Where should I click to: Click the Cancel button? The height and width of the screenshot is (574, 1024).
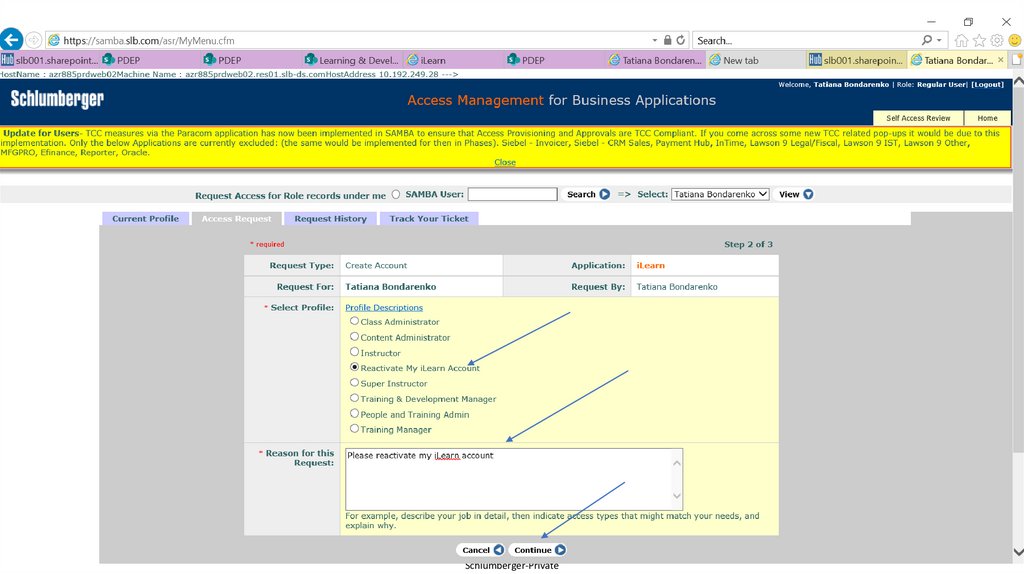[x=480, y=550]
